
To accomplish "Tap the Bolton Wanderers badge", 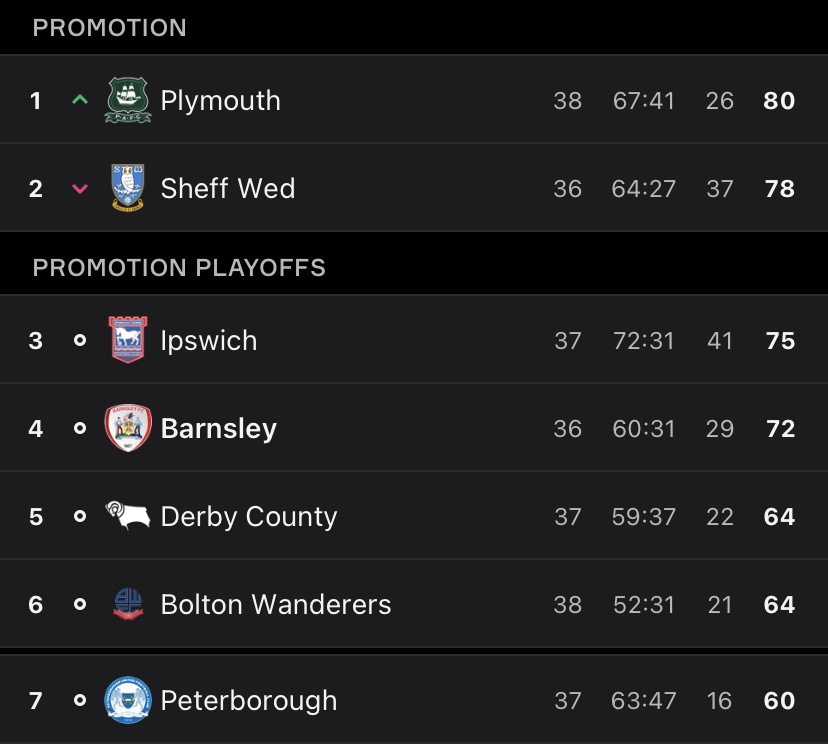I will coord(128,604).
